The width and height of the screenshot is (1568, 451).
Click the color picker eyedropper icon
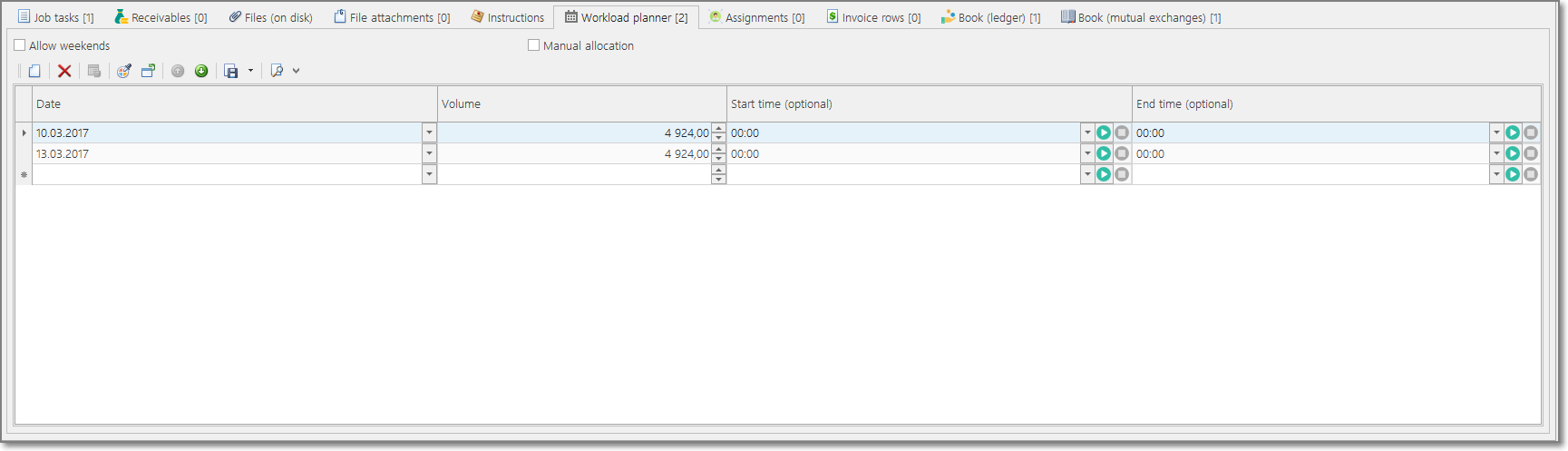[x=124, y=71]
